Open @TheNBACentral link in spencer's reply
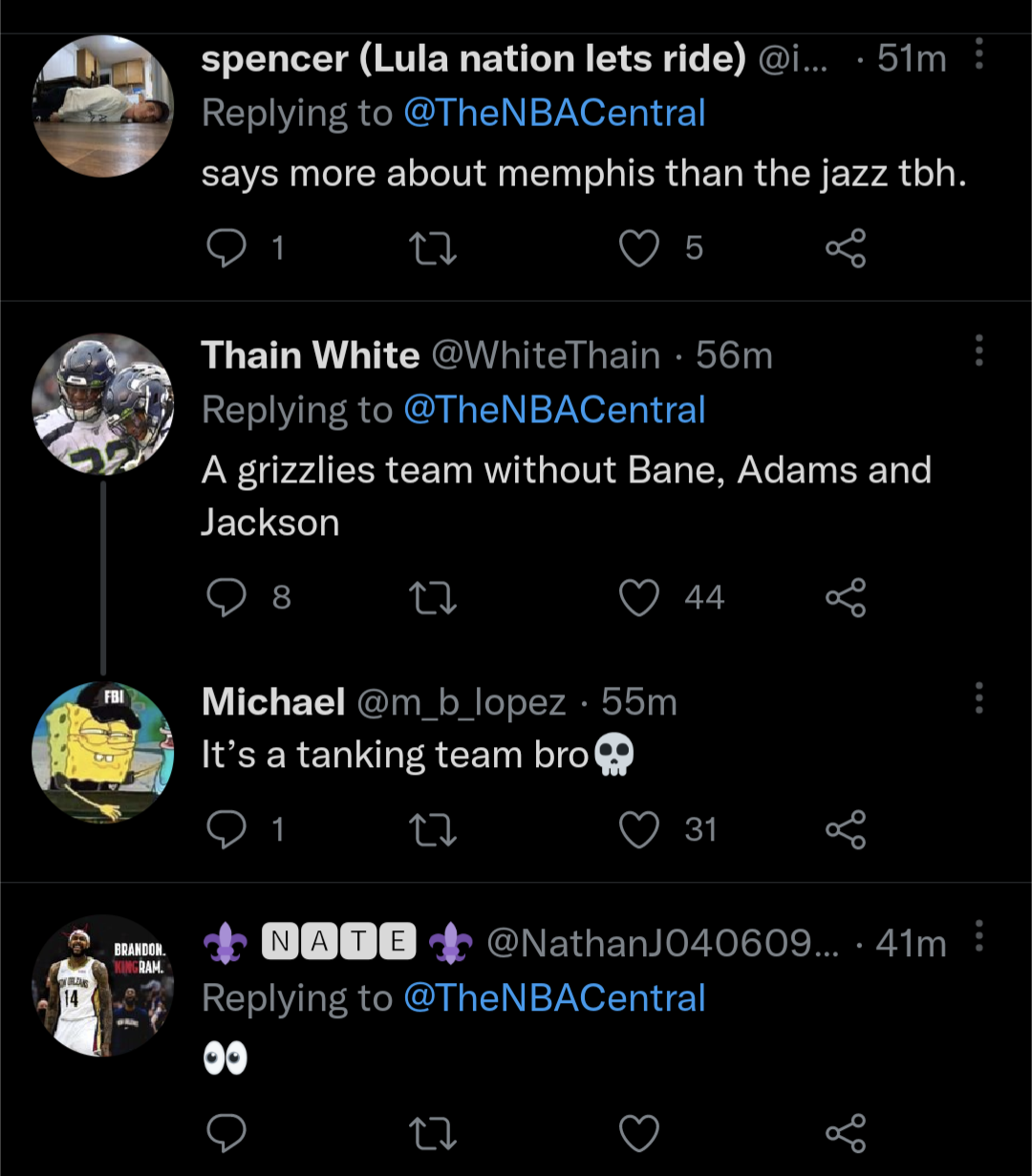Viewport: 1032px width, 1176px height. point(554,114)
